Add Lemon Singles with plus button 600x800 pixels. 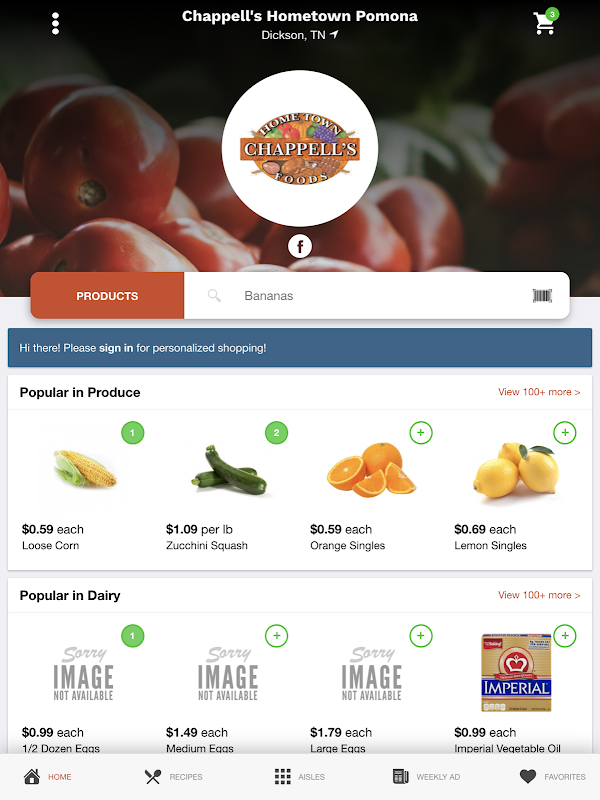tap(565, 433)
